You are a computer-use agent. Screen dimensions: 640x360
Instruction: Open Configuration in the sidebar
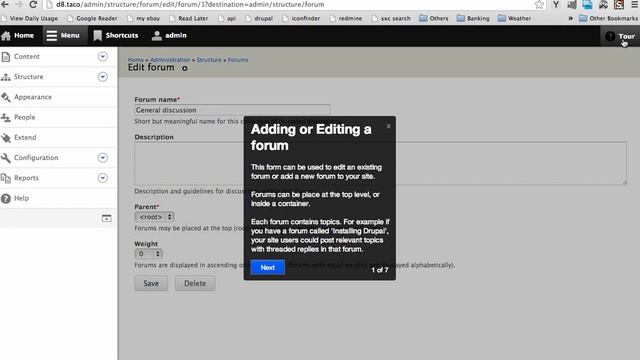click(36, 158)
